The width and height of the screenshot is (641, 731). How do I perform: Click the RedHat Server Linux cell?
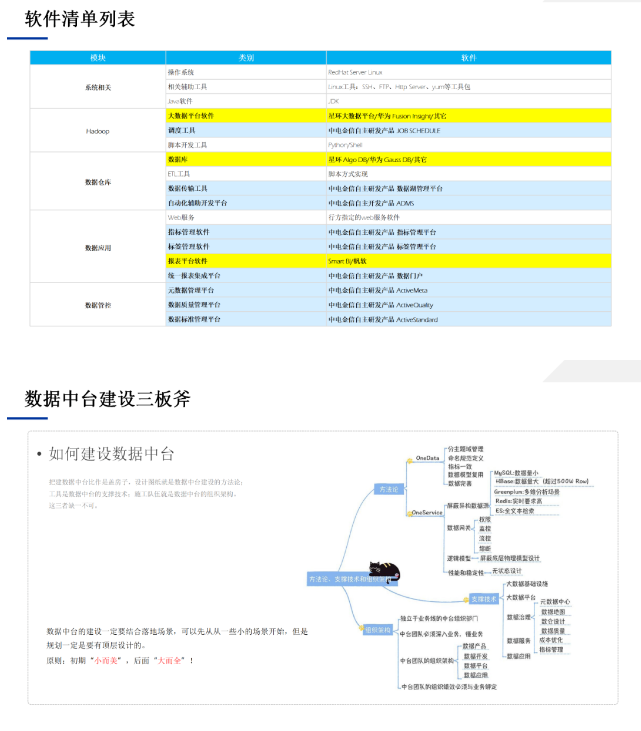469,72
